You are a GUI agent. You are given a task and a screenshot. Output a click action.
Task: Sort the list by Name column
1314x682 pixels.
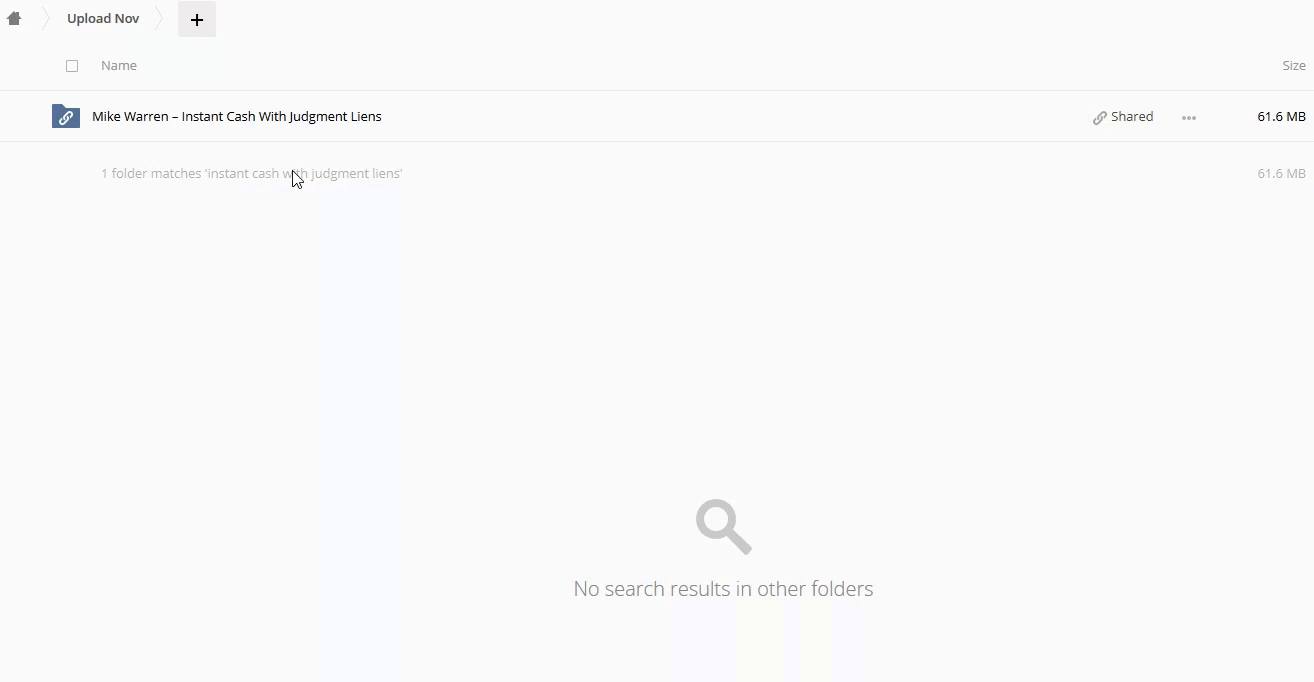pyautogui.click(x=119, y=66)
